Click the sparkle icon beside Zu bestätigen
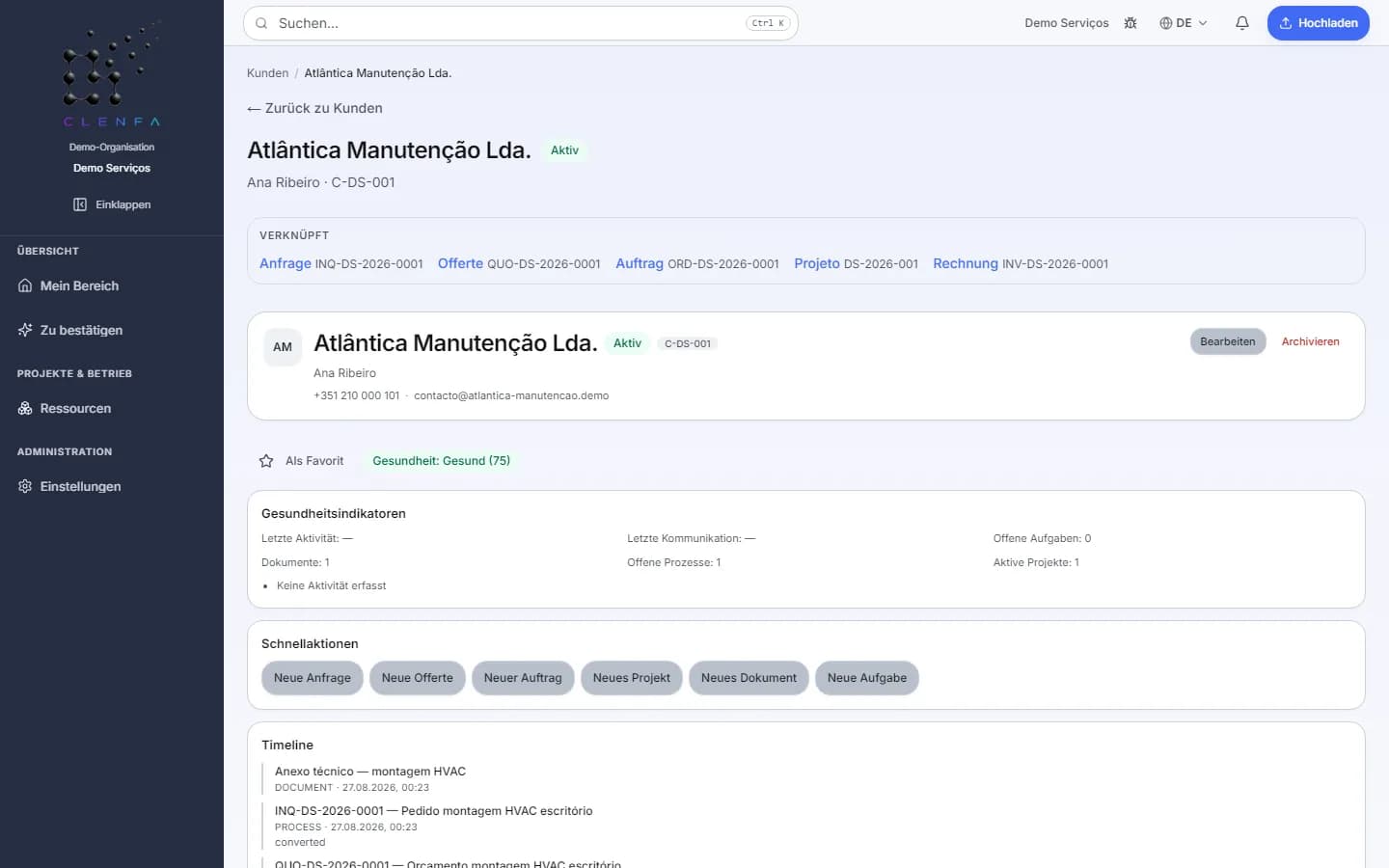Screen dimensions: 1389x868 point(25,330)
